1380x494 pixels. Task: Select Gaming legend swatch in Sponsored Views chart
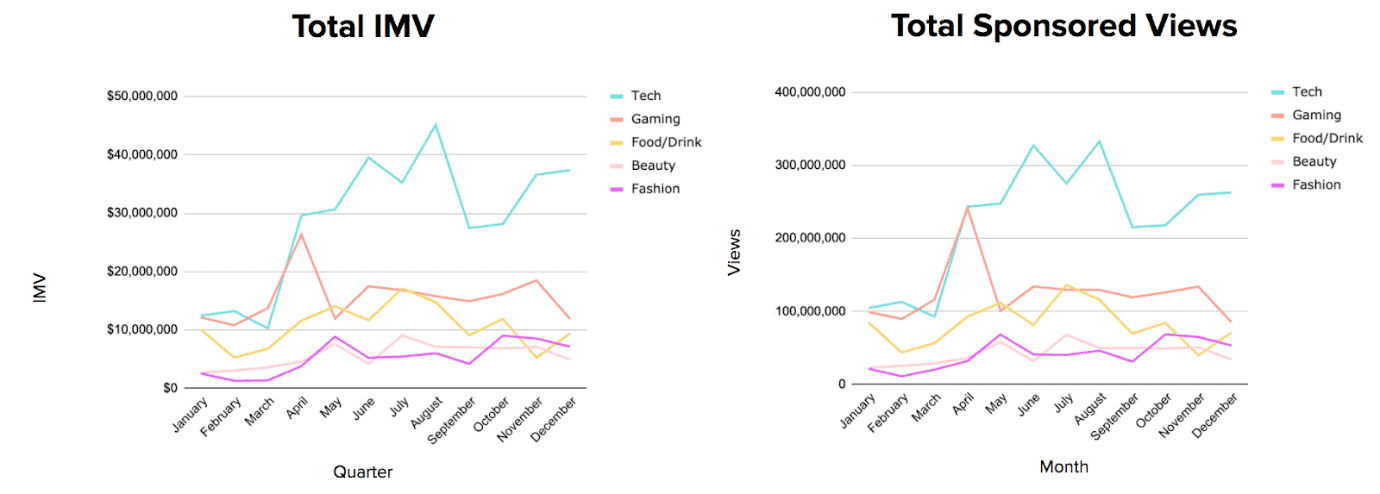click(1279, 115)
